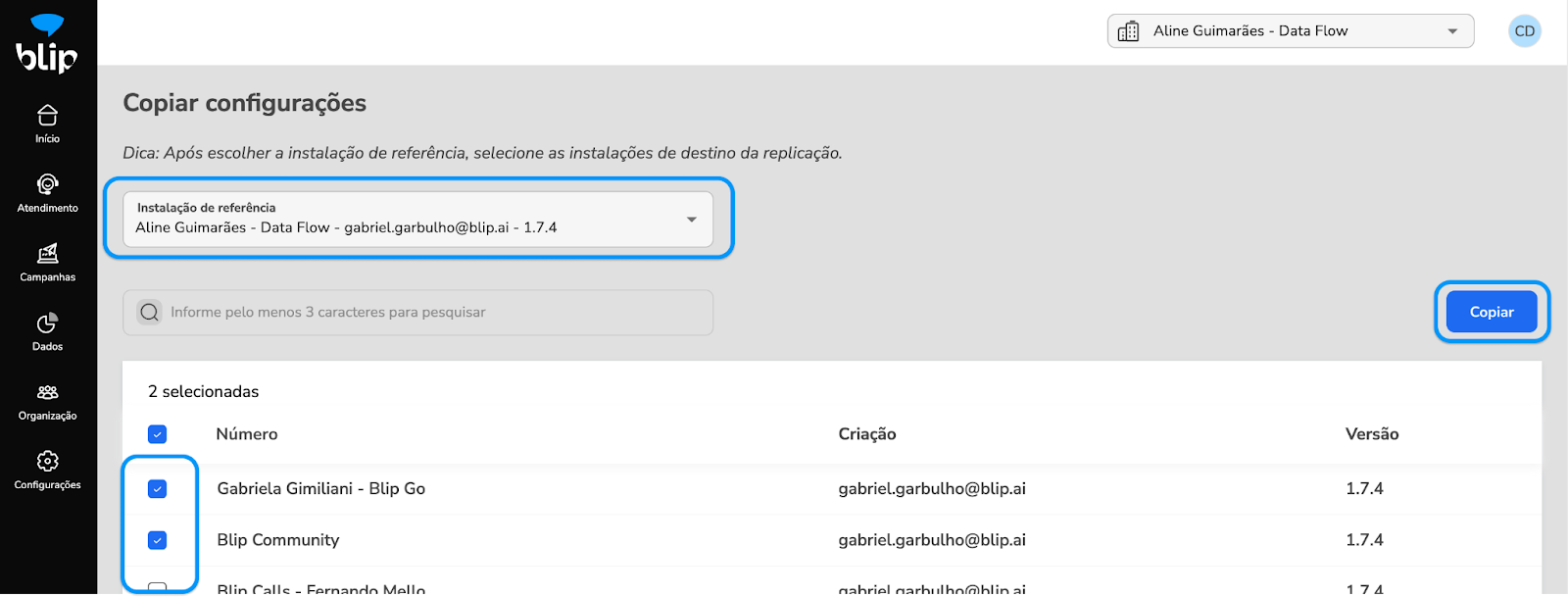
Task: Click version 1.7.4 in Gabriela Gimiliani row
Action: 1364,489
